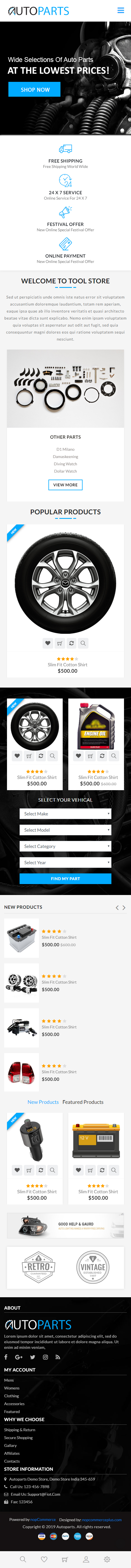Go to previous New Products slide arrow
Screen dimensions: 131x1568
(117, 908)
